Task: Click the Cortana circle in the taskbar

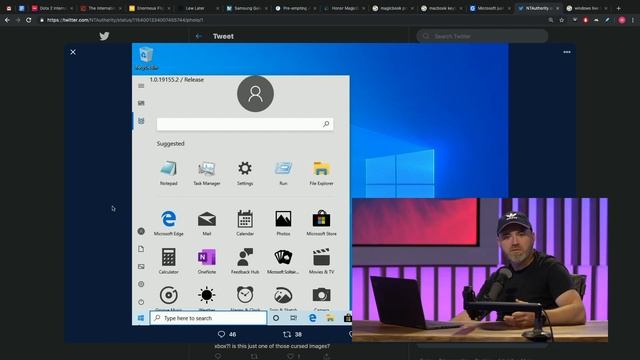Action: 276,318
